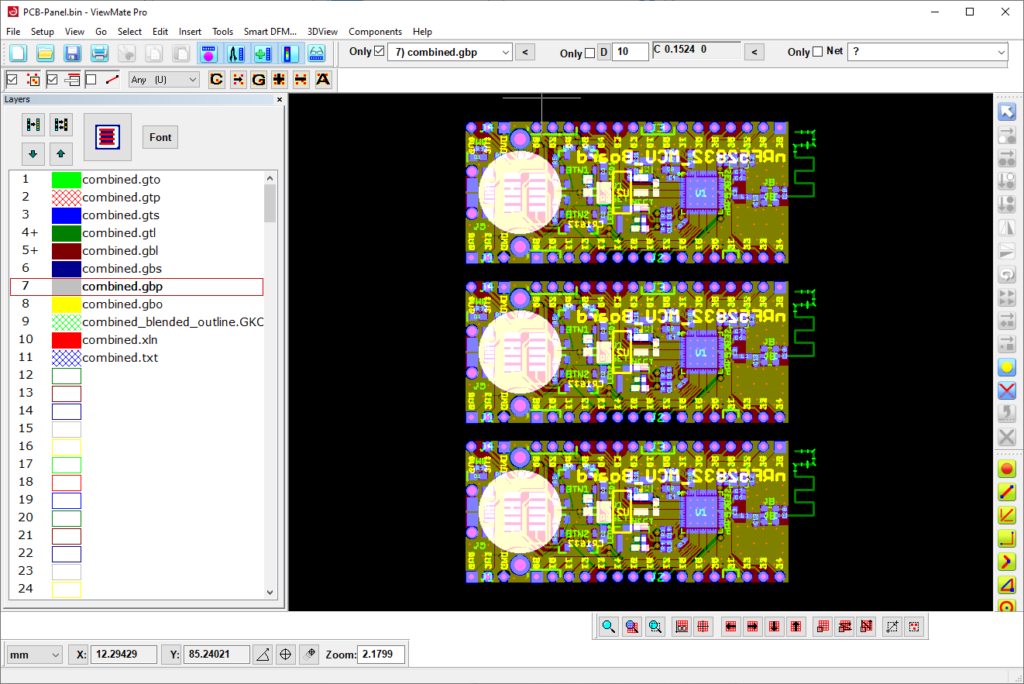Toggle the first selection filter checkbox

click(x=12, y=80)
